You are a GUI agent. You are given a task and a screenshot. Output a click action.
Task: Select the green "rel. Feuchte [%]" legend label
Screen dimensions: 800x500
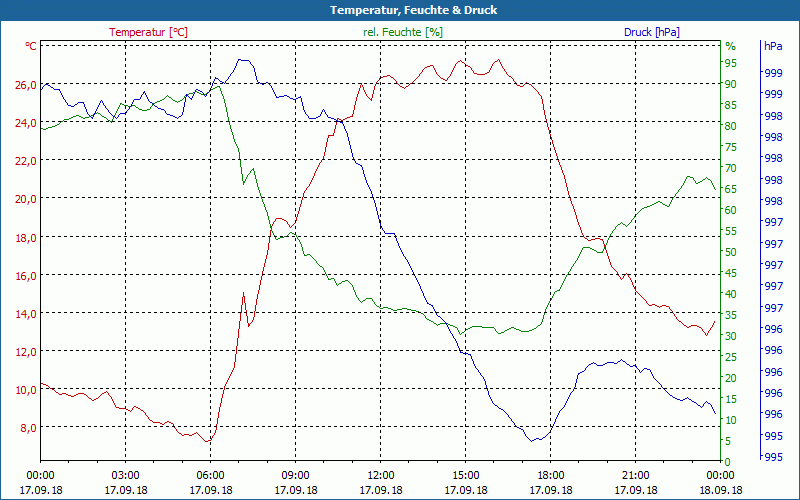pyautogui.click(x=403, y=32)
